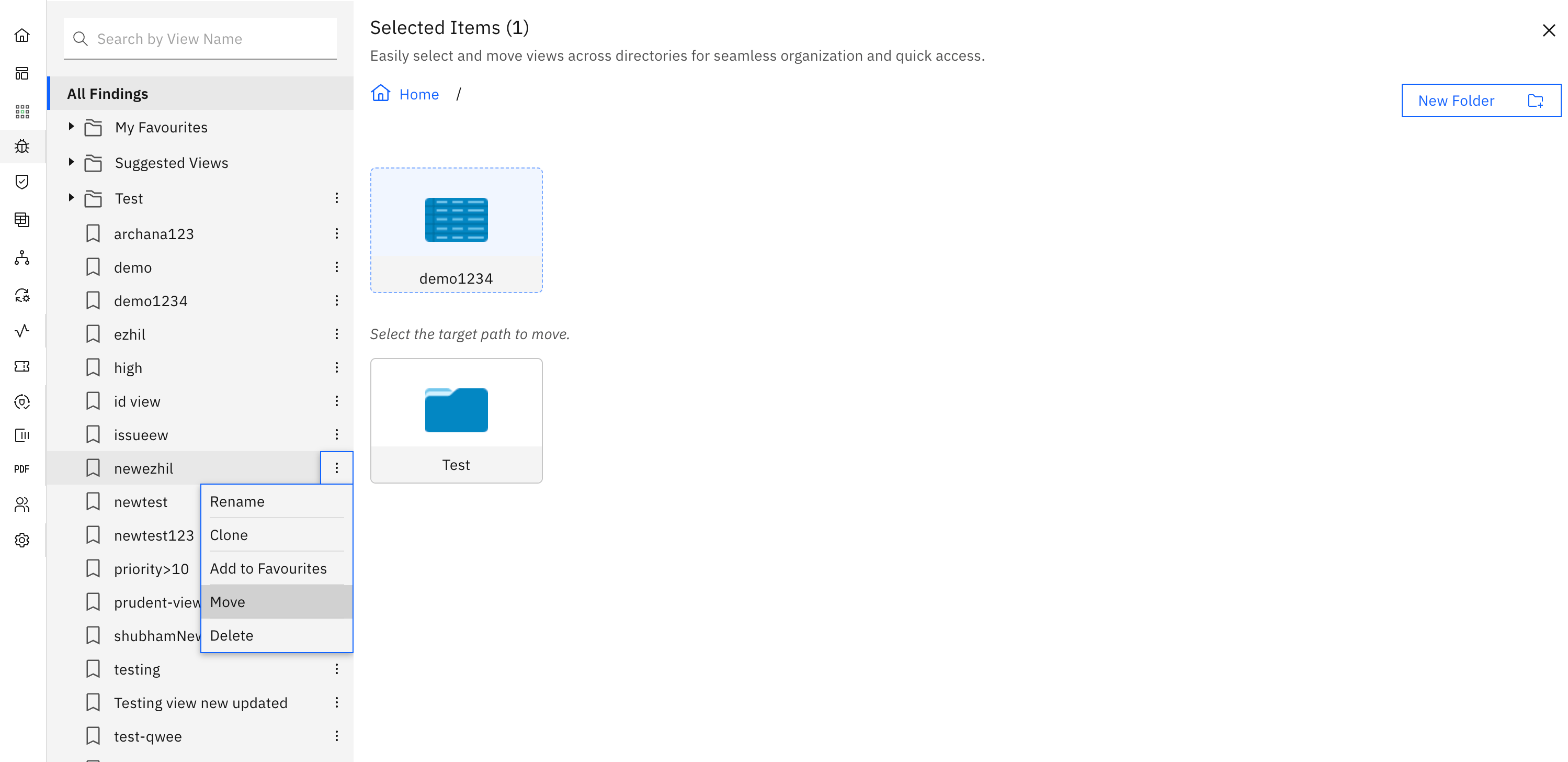This screenshot has width=1568, height=762.
Task: Open the apps grid sidebar icon
Action: (x=22, y=111)
